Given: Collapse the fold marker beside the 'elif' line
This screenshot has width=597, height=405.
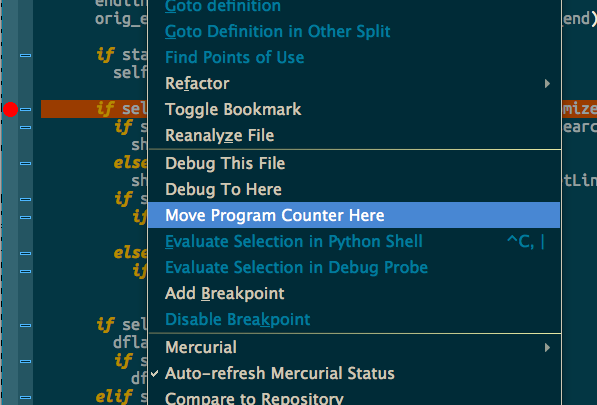Looking at the screenshot, I should [26, 397].
